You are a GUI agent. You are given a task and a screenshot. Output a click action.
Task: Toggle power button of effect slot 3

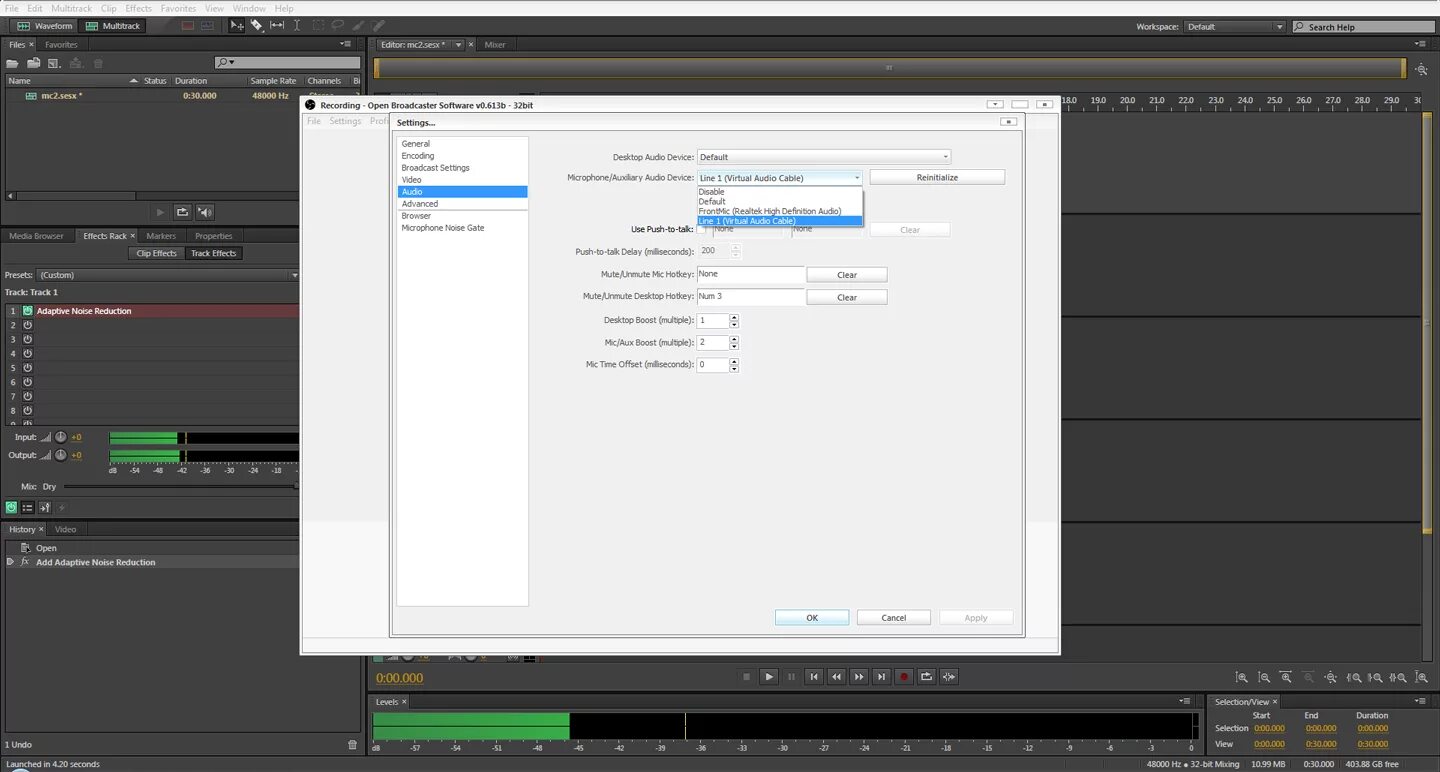[x=28, y=339]
